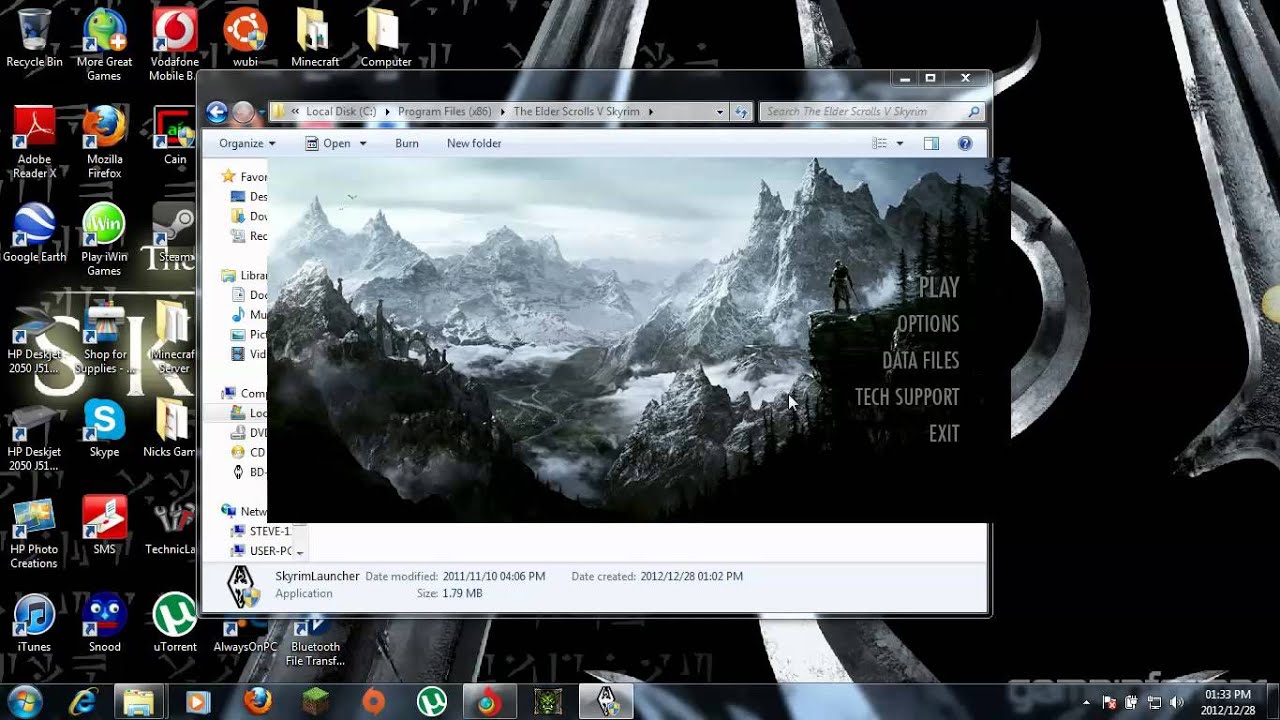The height and width of the screenshot is (720, 1280).
Task: Click the navigation pane scroll down arrow
Action: (300, 552)
